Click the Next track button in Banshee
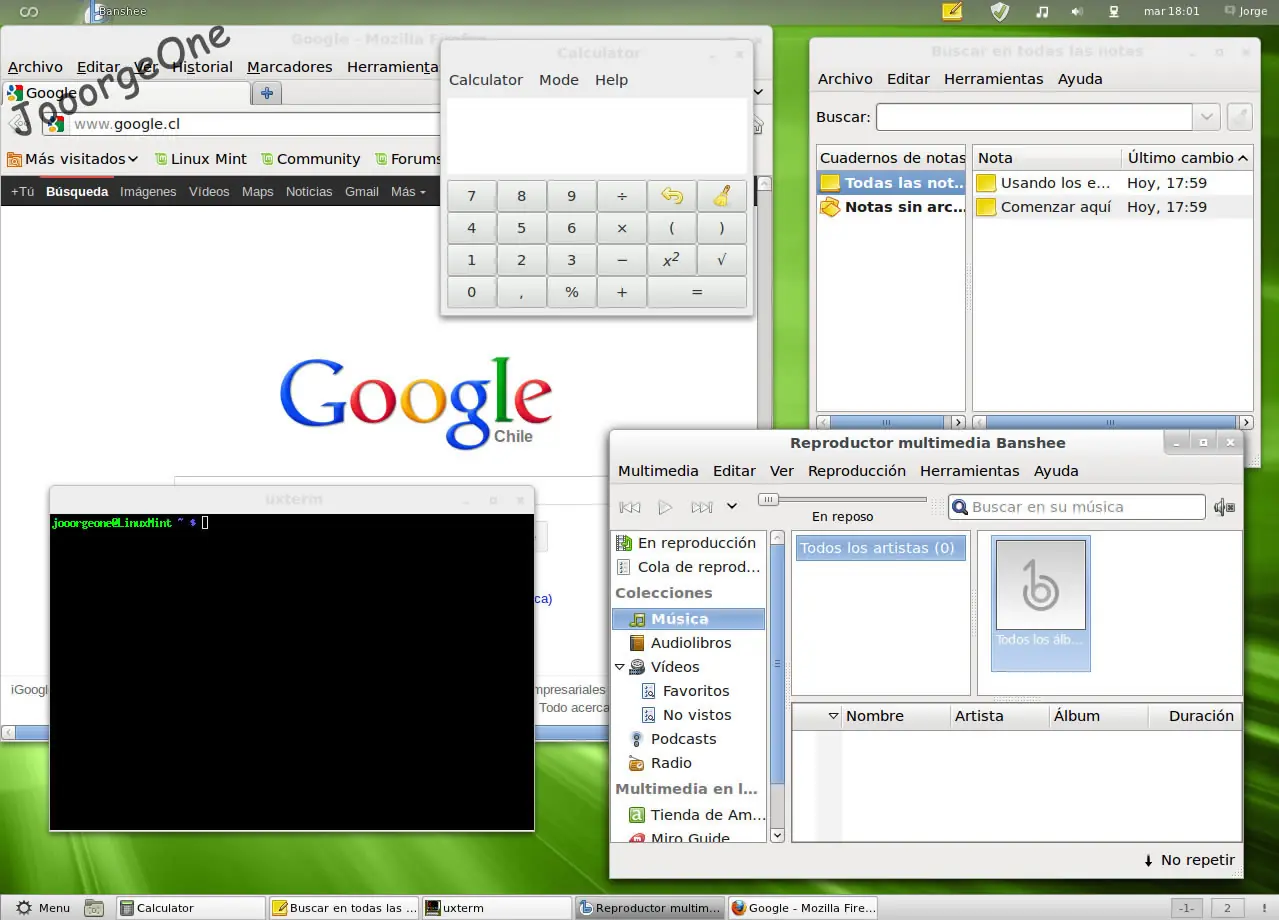Viewport: 1279px width, 920px height. [702, 507]
